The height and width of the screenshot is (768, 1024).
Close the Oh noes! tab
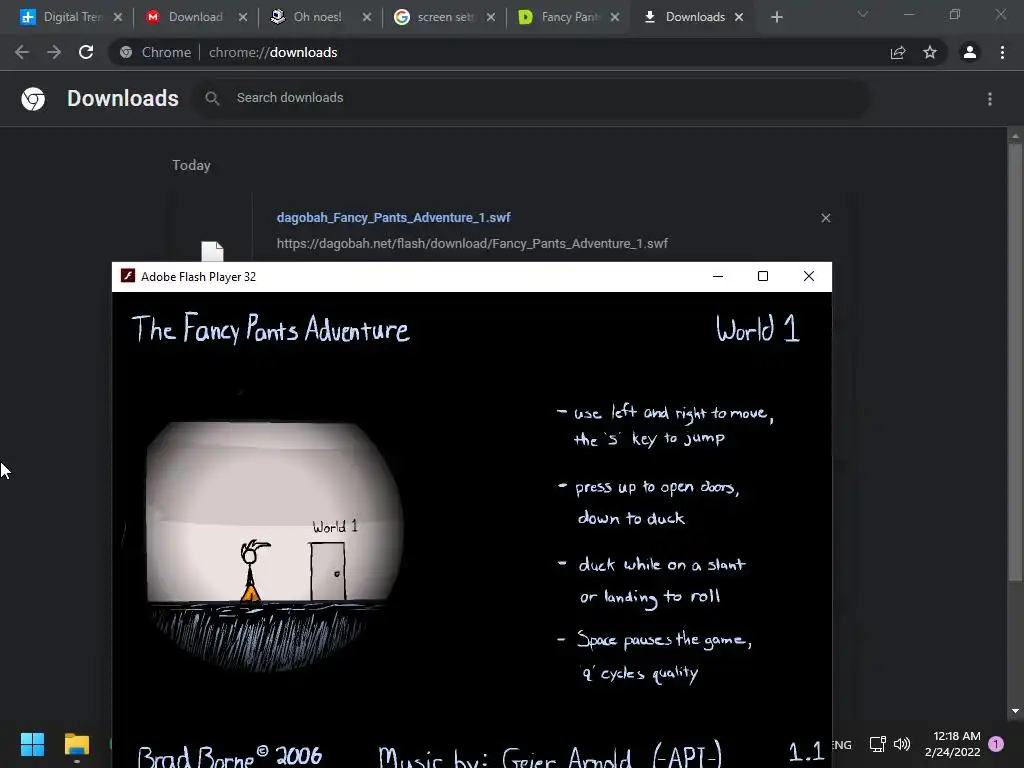(367, 17)
